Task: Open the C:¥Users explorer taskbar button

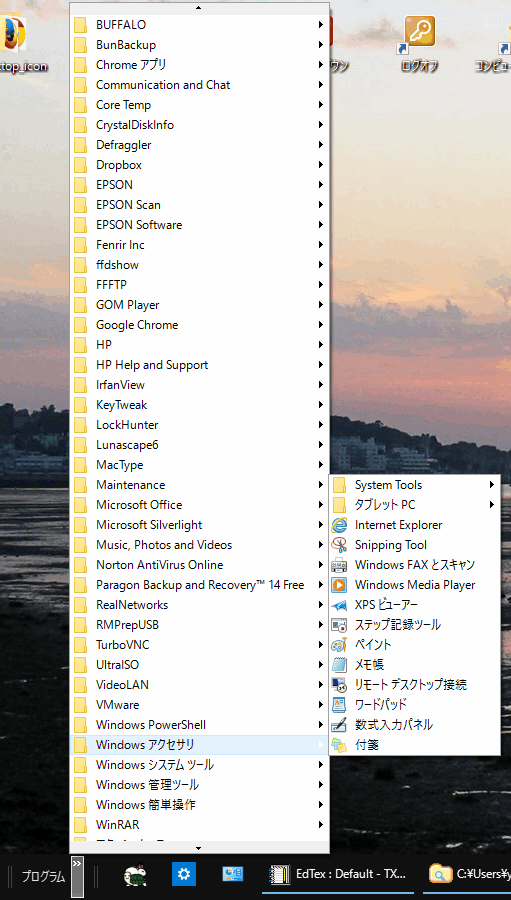Action: click(467, 874)
